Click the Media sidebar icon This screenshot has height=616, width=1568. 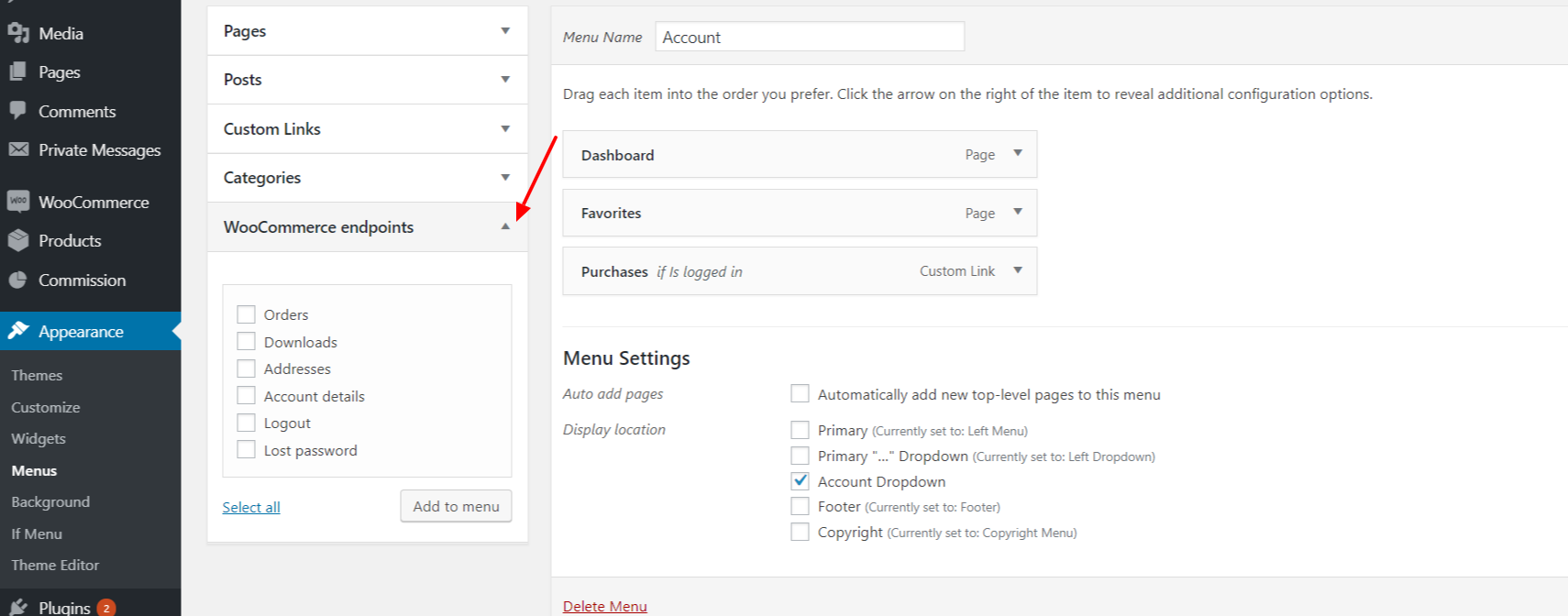pyautogui.click(x=18, y=33)
